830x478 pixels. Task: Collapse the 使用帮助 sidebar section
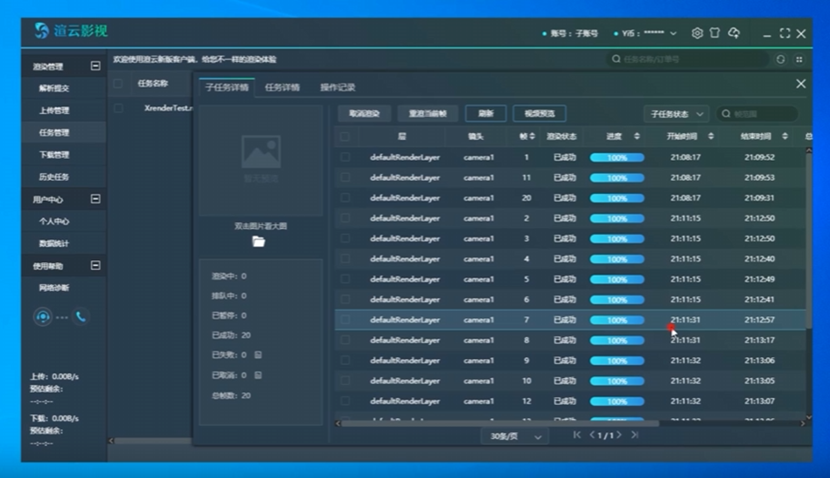click(x=95, y=265)
